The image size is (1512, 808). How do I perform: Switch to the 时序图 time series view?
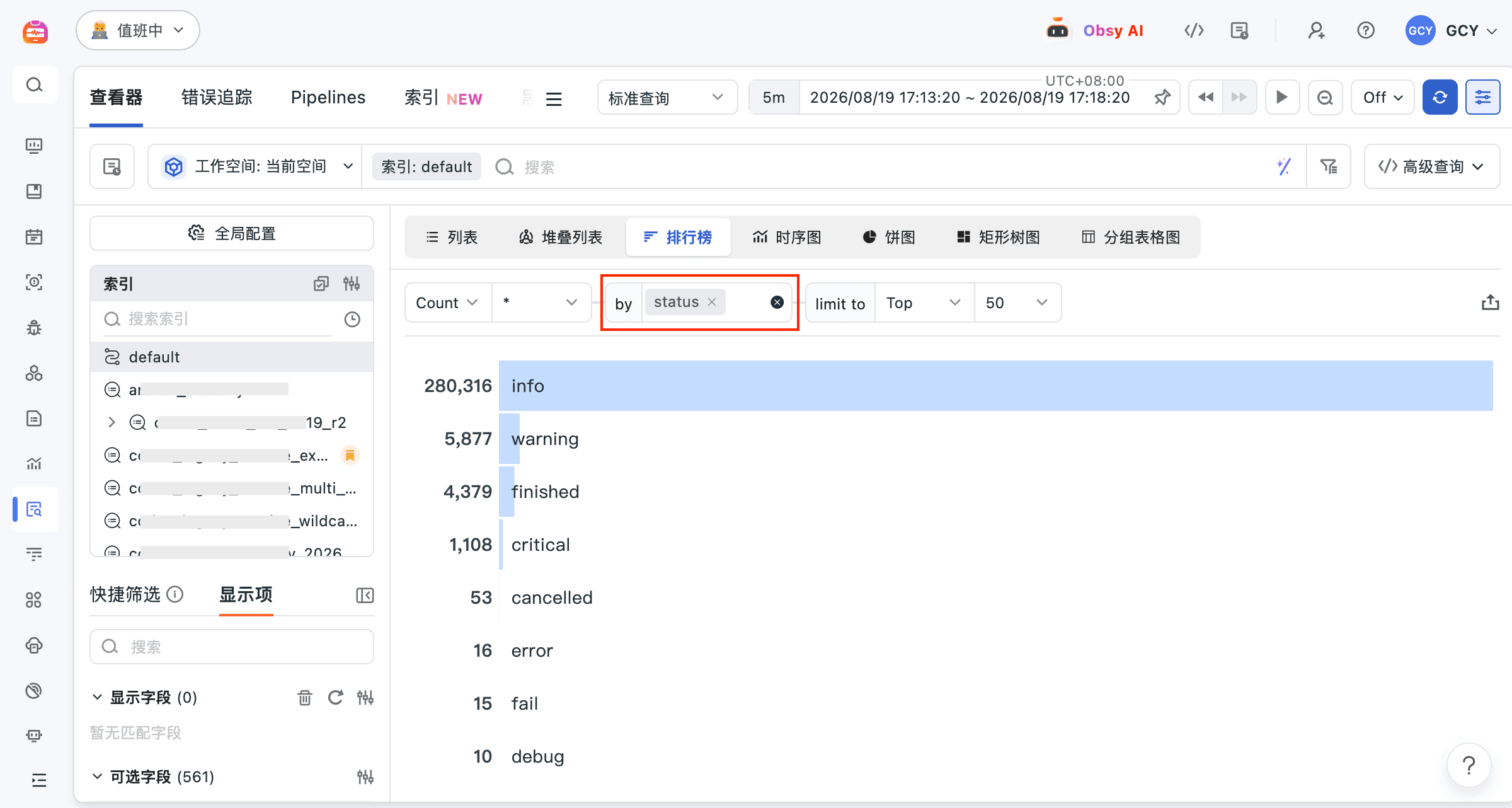click(787, 237)
